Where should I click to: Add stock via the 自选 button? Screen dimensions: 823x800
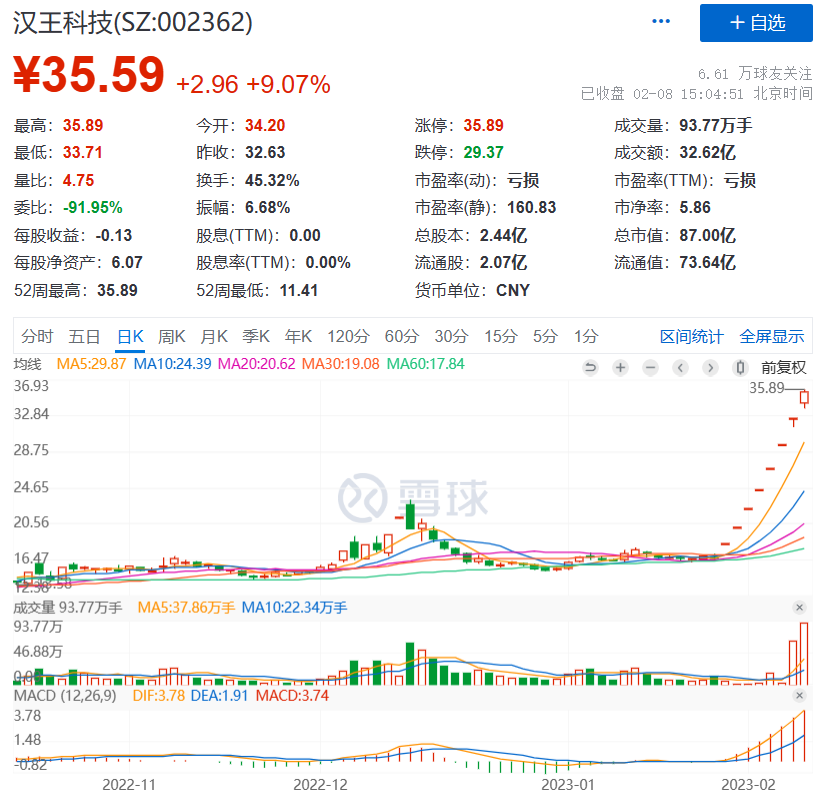[x=756, y=23]
